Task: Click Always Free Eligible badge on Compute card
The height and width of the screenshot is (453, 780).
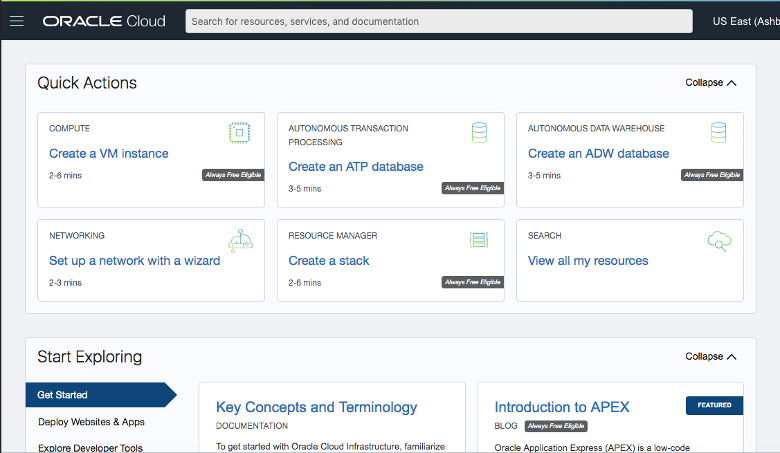Action: 233,175
